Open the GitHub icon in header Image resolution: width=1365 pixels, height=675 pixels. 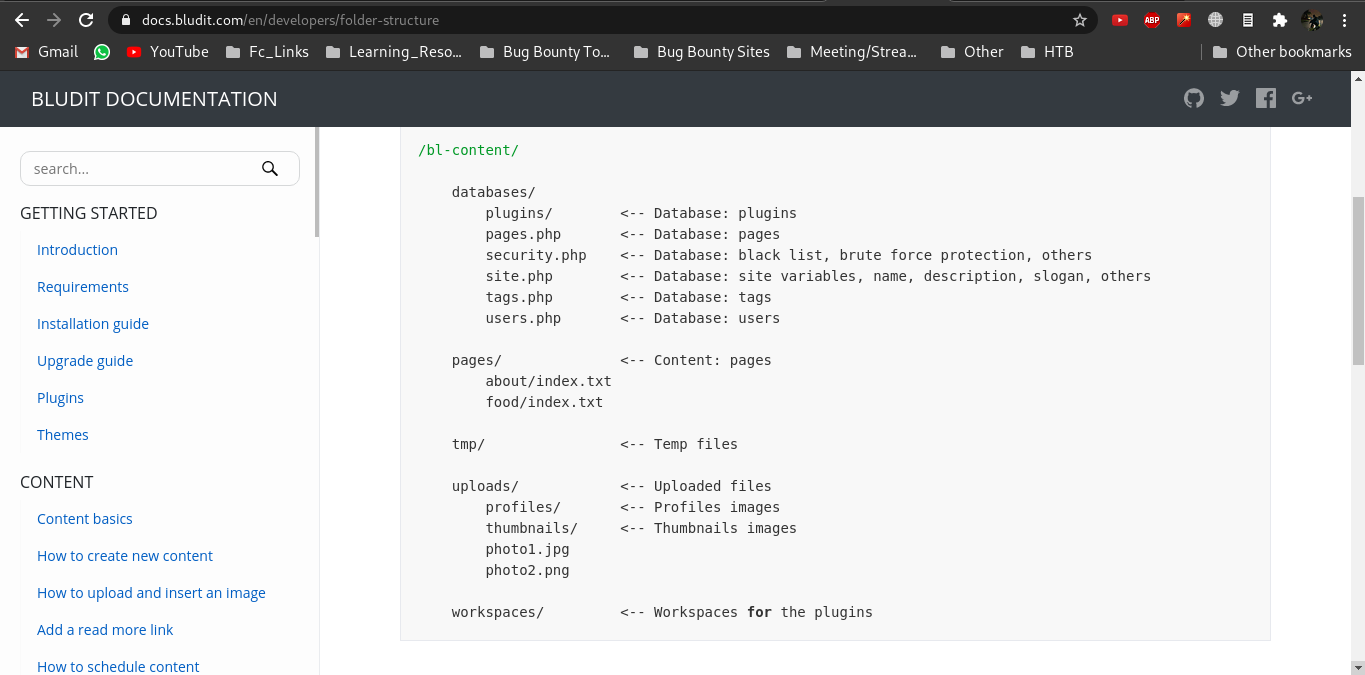click(1193, 98)
